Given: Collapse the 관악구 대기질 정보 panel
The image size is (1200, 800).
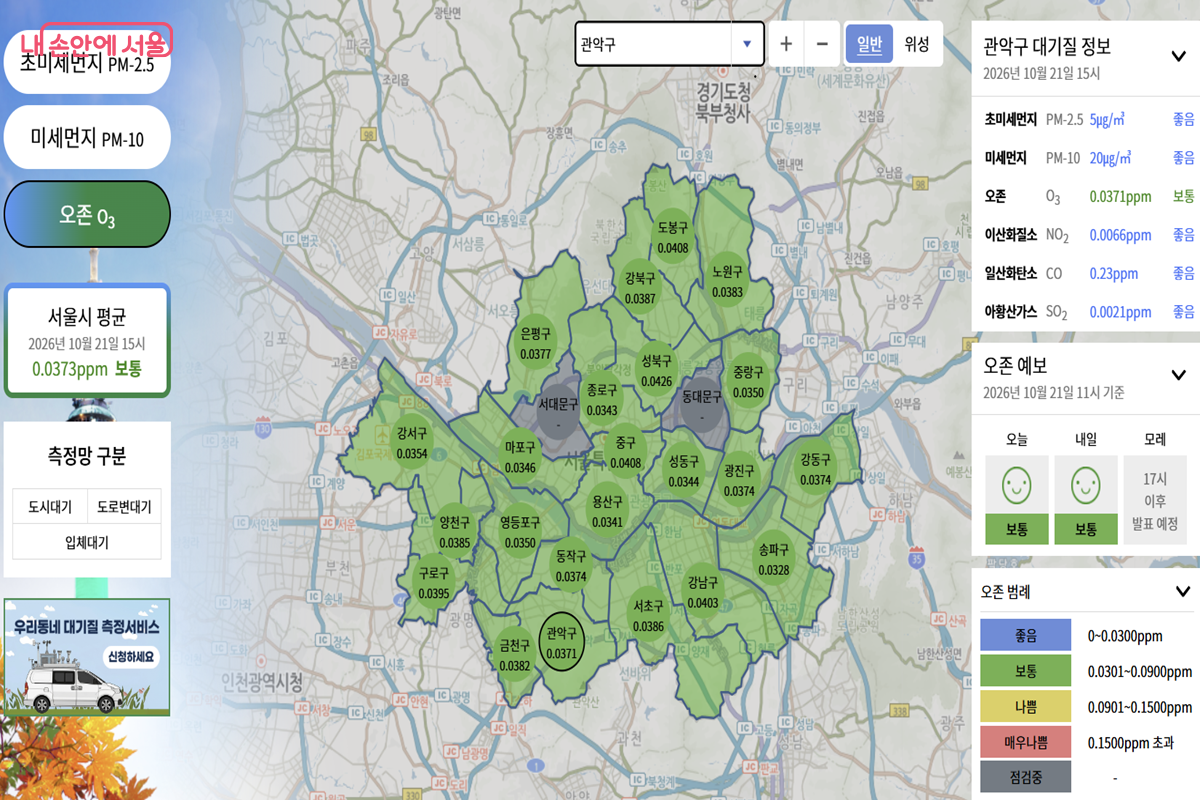Looking at the screenshot, I should pyautogui.click(x=1179, y=56).
